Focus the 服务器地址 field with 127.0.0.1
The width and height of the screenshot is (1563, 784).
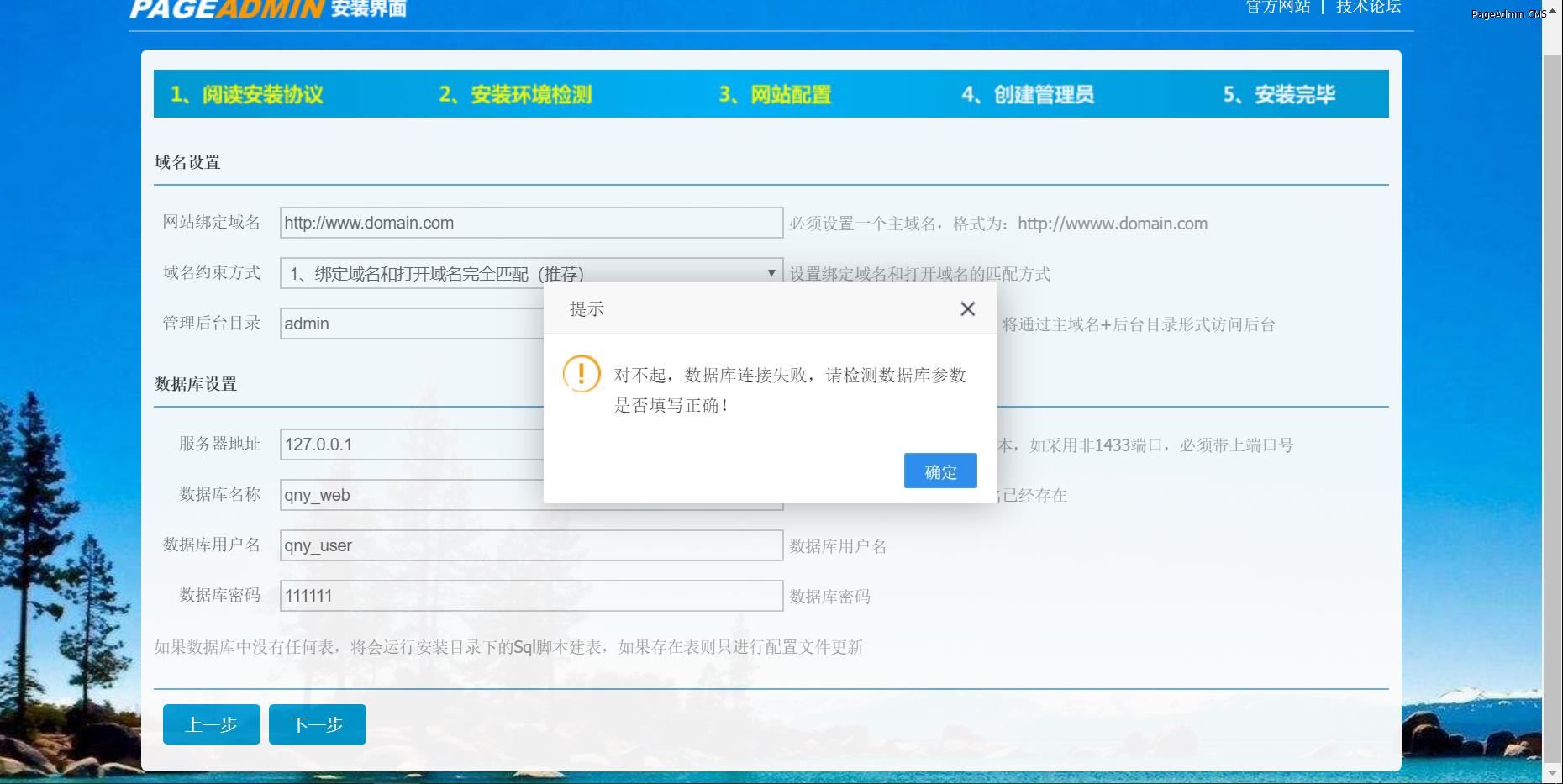pos(410,445)
